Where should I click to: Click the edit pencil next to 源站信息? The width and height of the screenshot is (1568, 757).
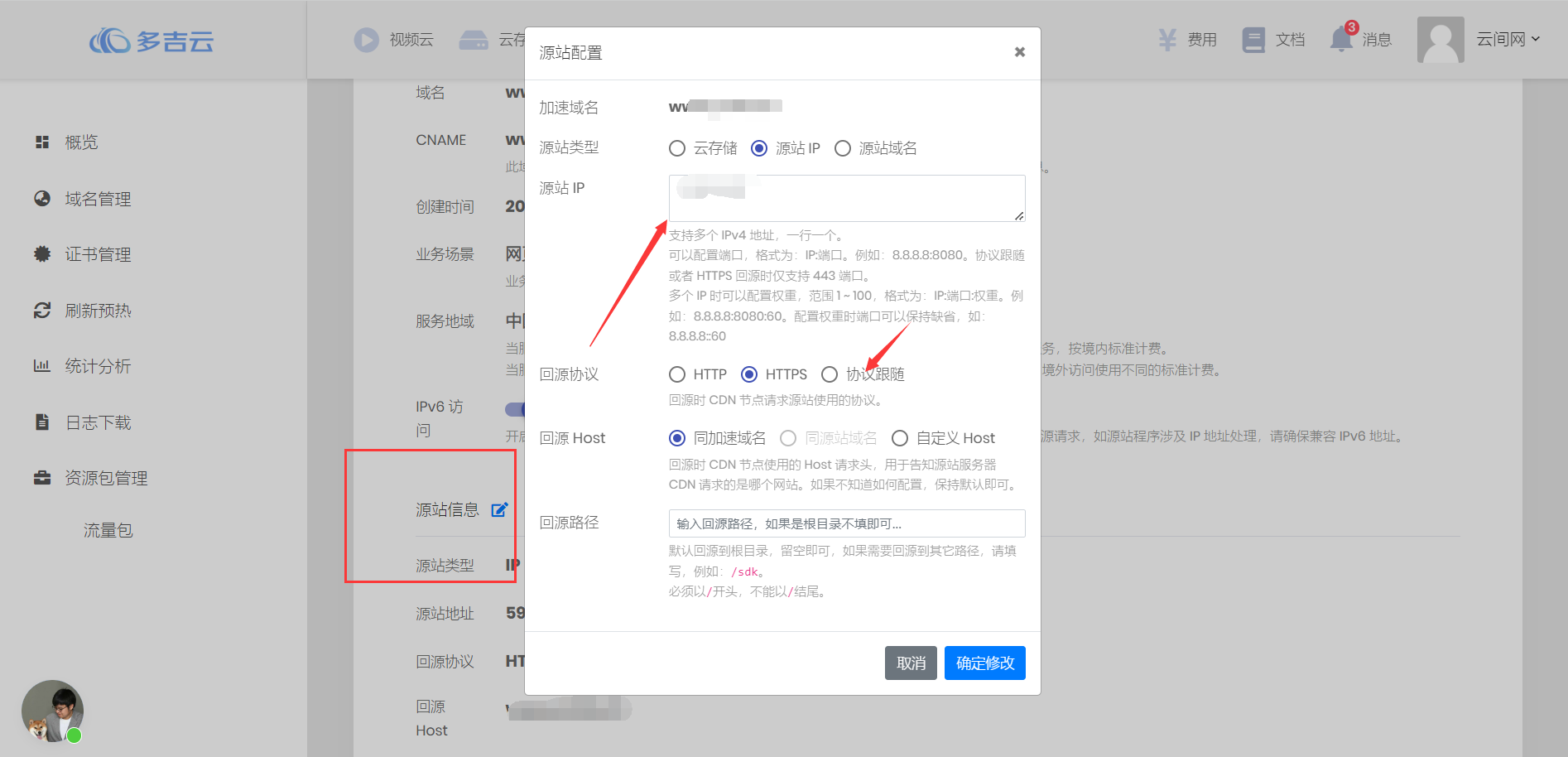(x=499, y=509)
